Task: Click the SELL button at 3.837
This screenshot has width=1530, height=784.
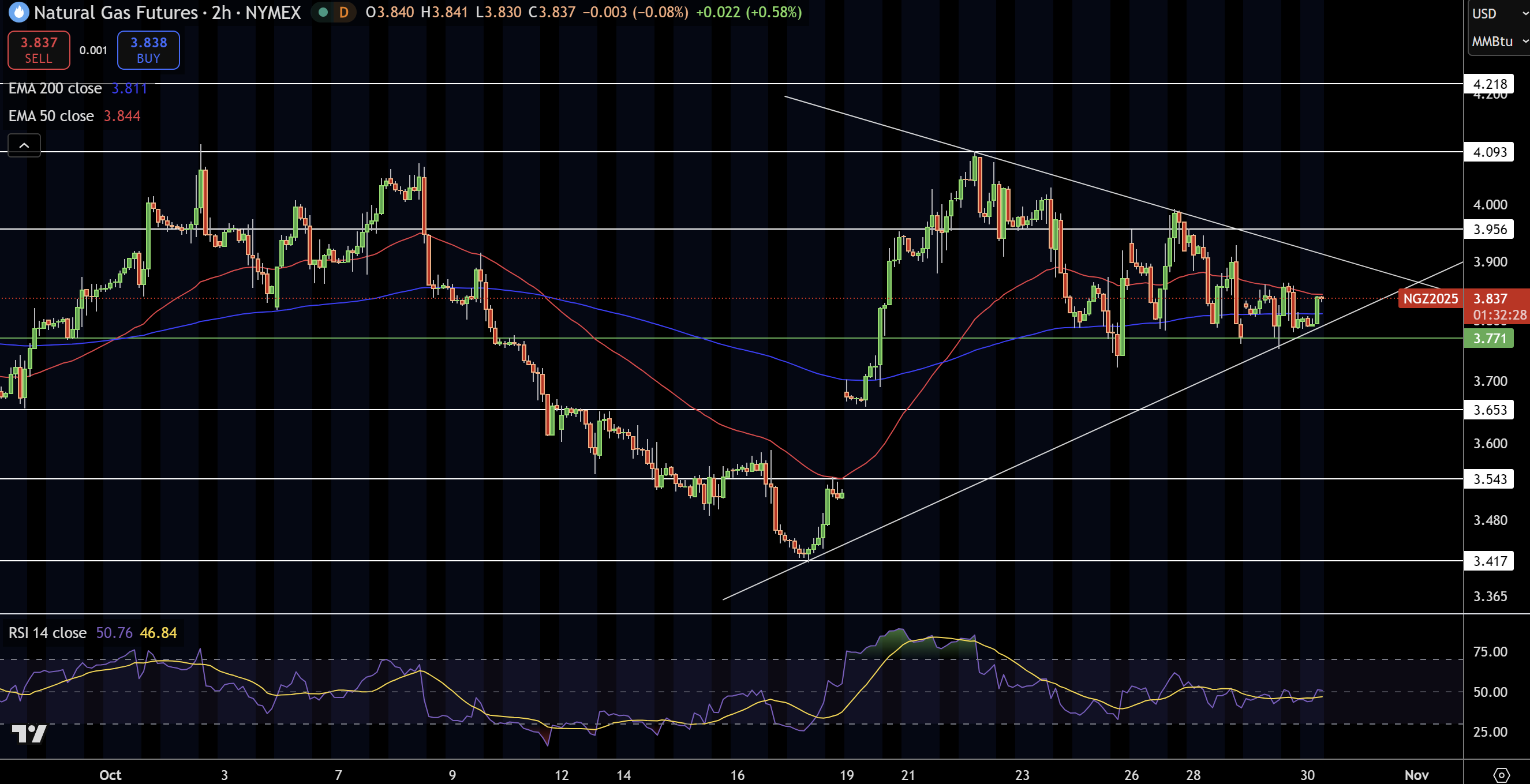Action: 38,50
